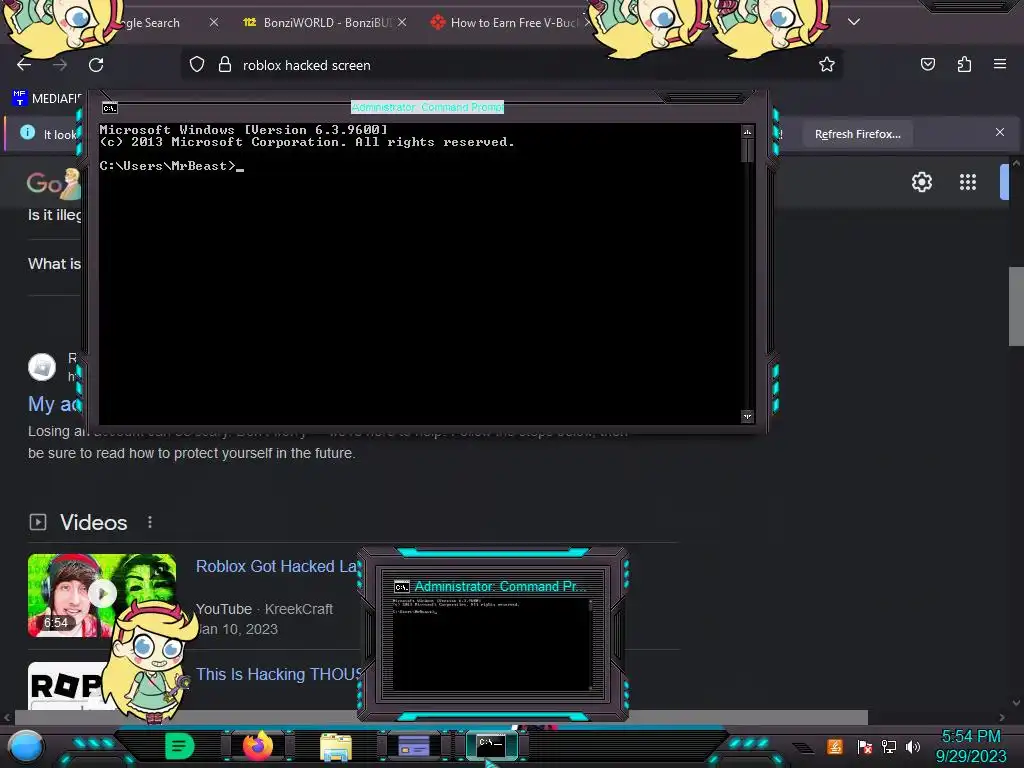Viewport: 1024px width, 768px height.
Task: Click the site padlock icon
Action: click(x=225, y=65)
